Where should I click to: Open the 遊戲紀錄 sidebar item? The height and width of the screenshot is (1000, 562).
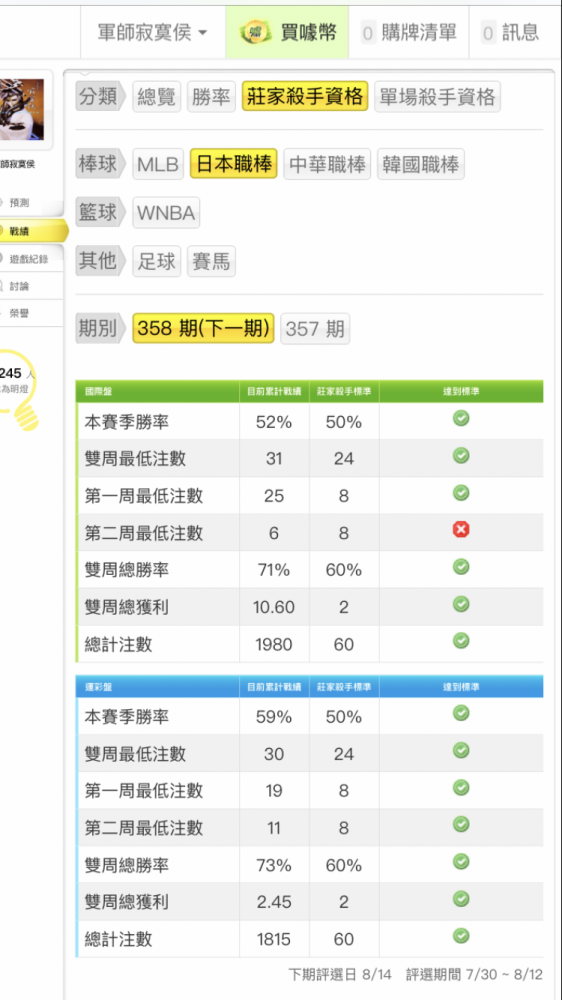pos(31,258)
